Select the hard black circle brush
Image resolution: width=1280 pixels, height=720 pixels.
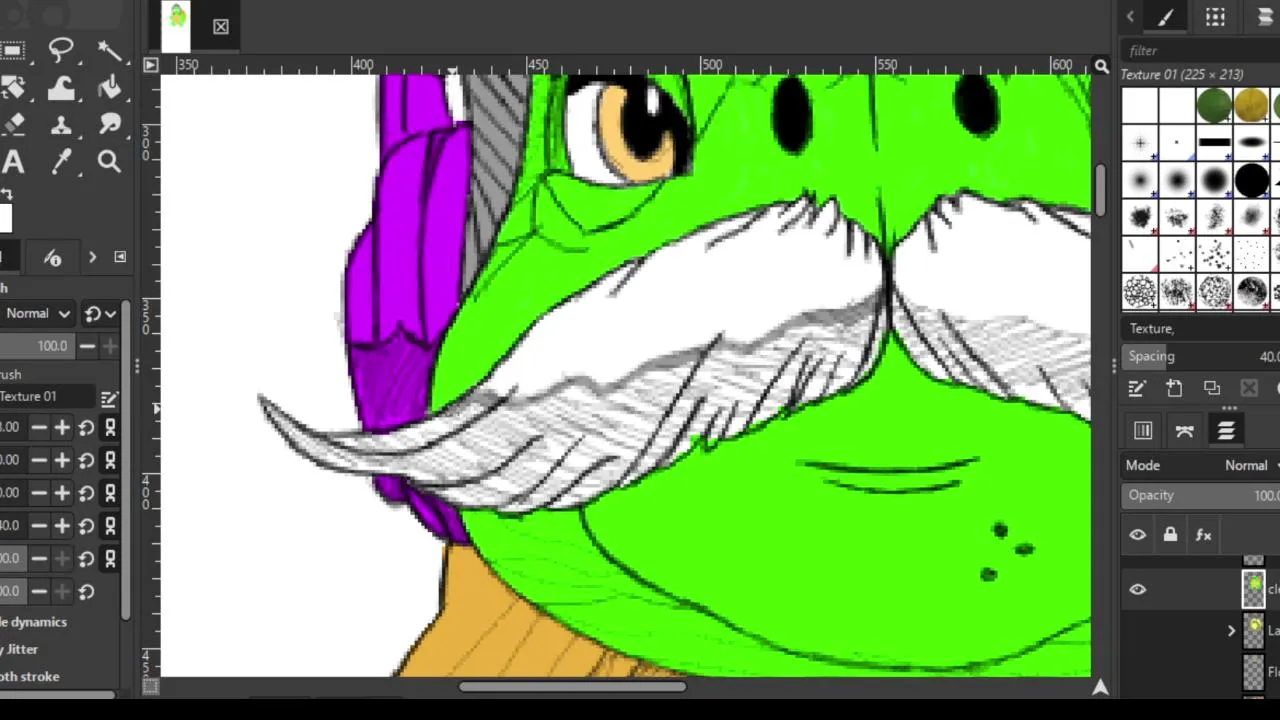tap(1251, 180)
